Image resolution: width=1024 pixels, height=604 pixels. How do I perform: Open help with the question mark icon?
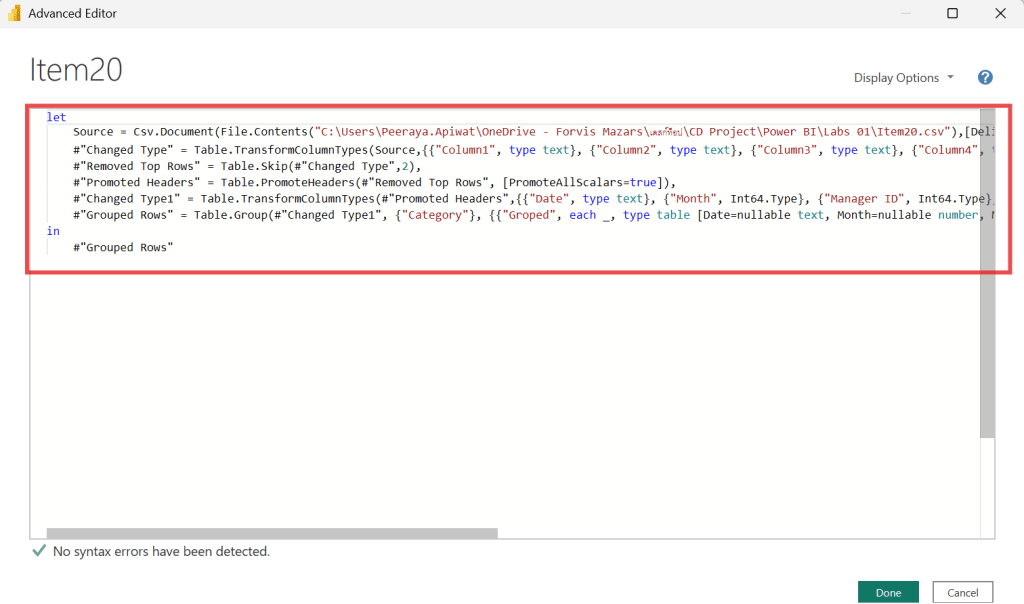pyautogui.click(x=985, y=78)
